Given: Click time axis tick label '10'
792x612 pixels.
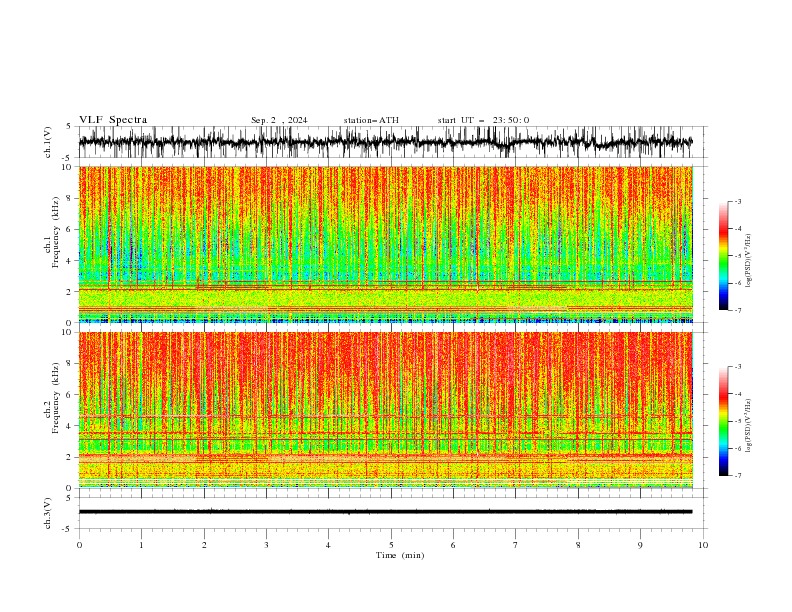Looking at the screenshot, I should (x=703, y=545).
